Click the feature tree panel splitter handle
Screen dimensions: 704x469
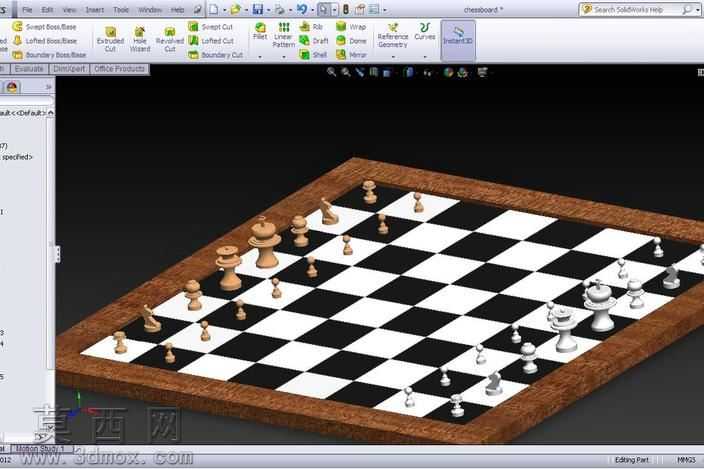pos(58,254)
